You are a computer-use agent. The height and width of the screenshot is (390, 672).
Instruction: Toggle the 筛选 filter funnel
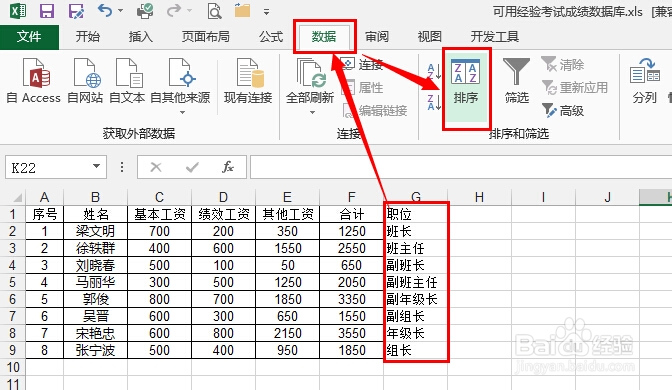516,81
